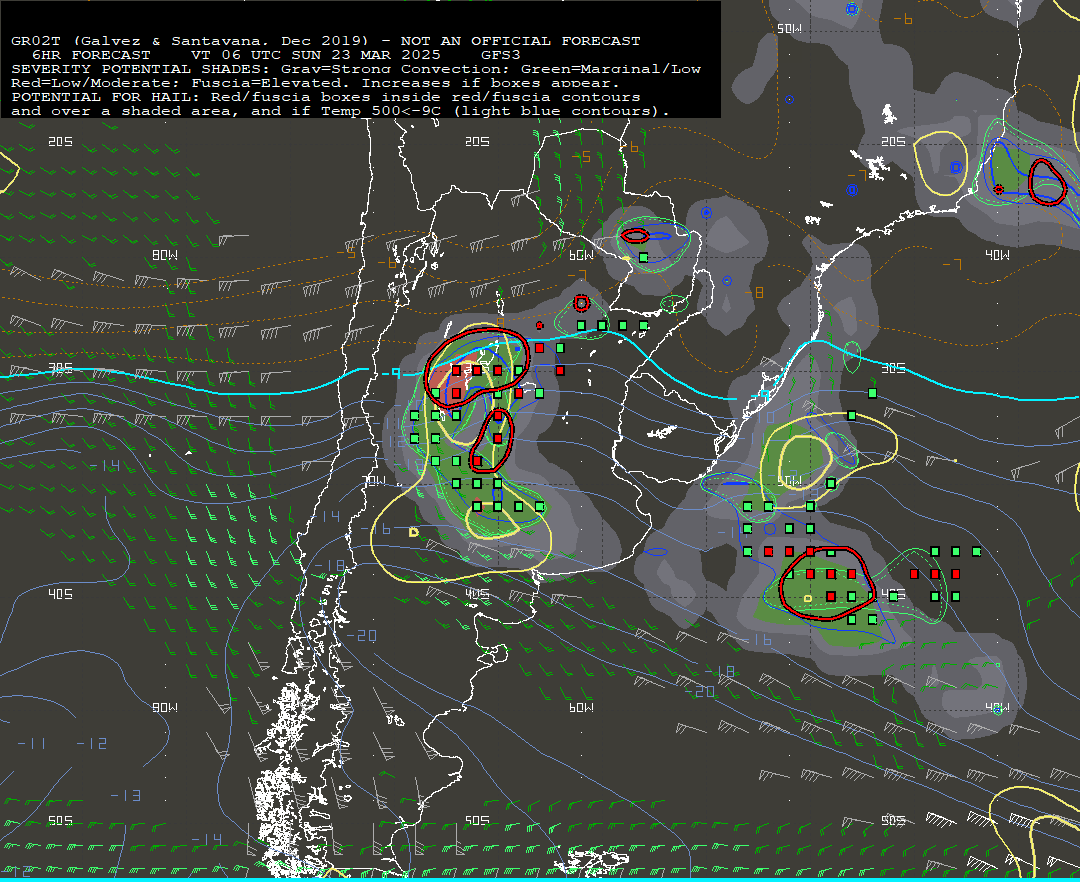The width and height of the screenshot is (1080, 882).
Task: Click the '70W' longitude label
Action: pos(374,481)
